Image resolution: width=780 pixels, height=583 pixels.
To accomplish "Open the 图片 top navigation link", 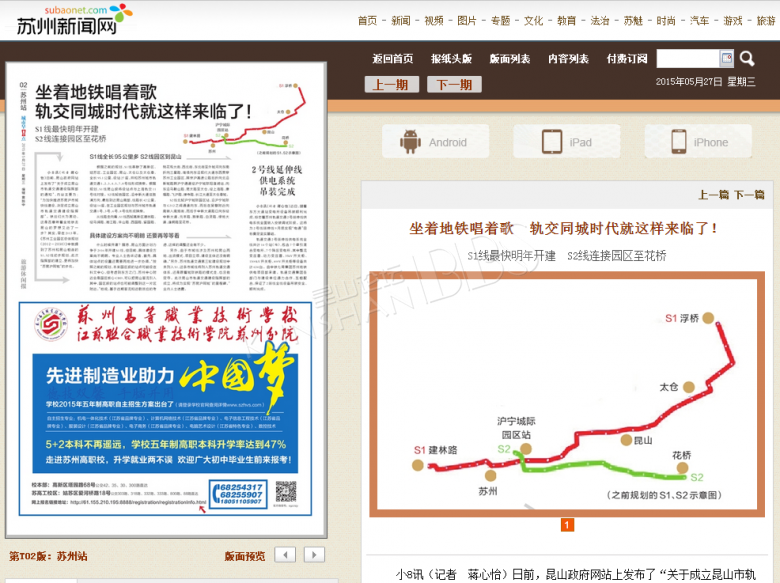I will pos(467,21).
